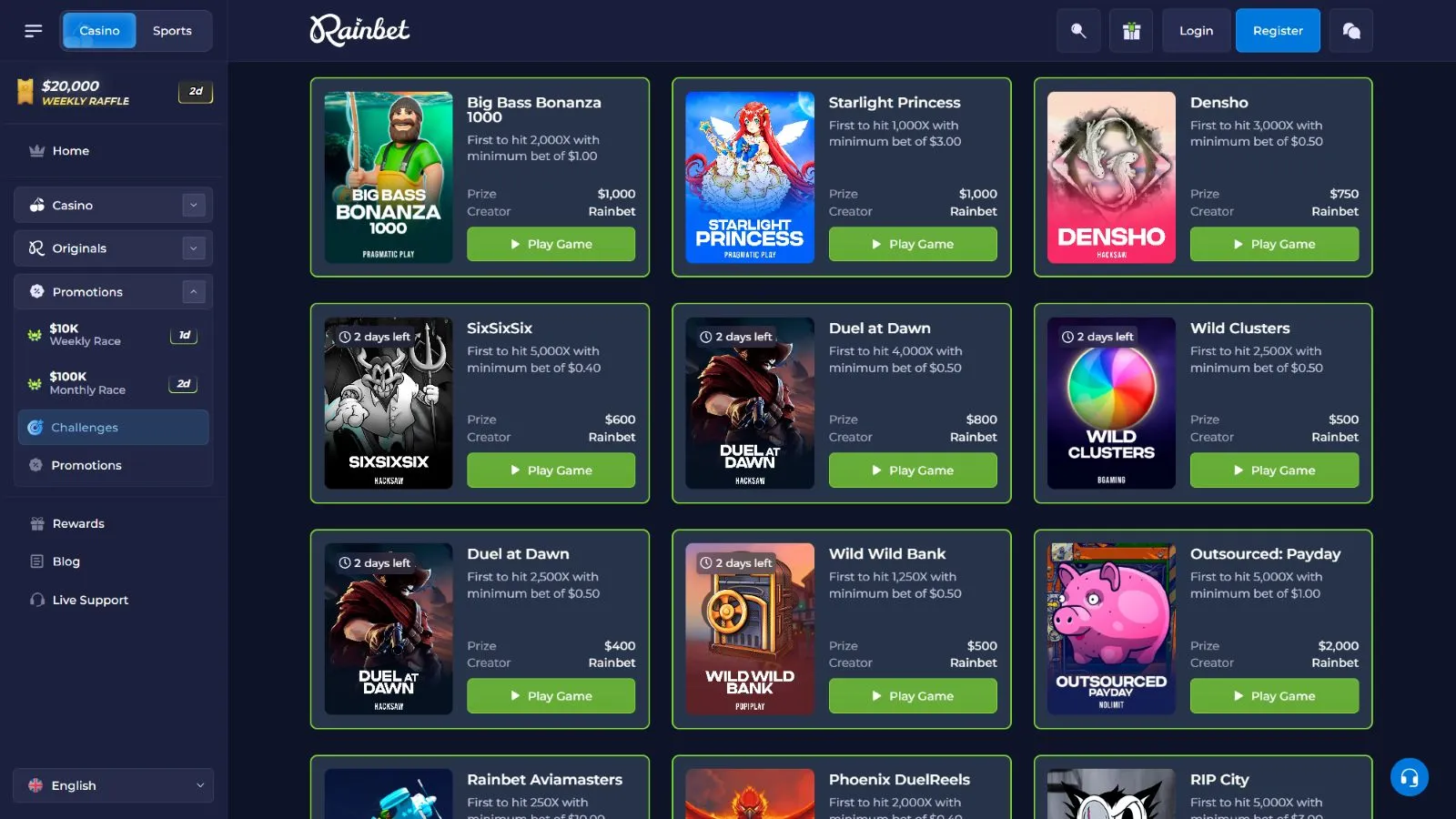Switch to the Casino toggle
The image size is (1456, 819).
click(99, 31)
